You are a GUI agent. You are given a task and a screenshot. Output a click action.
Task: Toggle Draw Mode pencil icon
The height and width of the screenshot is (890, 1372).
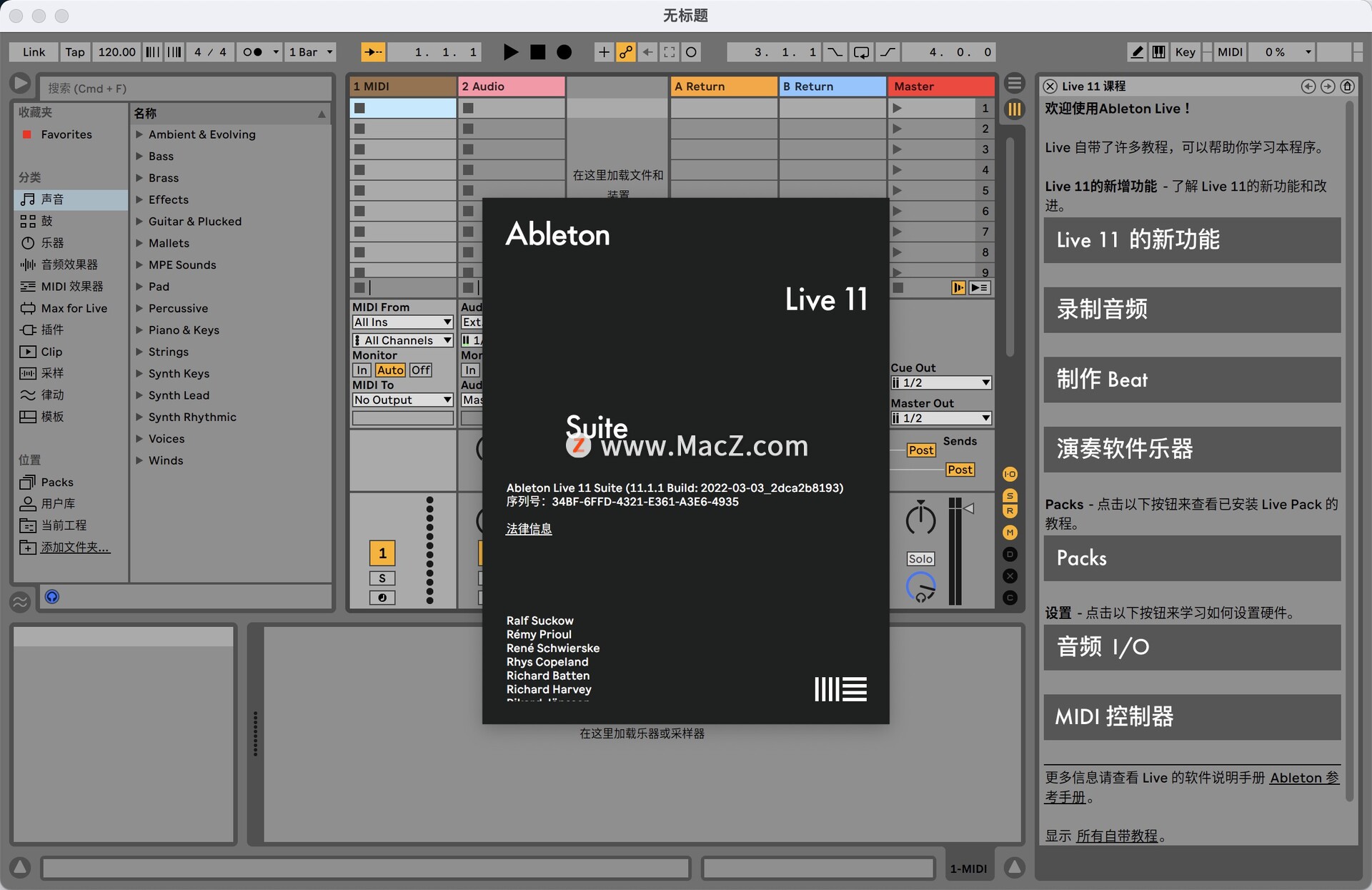1137,52
